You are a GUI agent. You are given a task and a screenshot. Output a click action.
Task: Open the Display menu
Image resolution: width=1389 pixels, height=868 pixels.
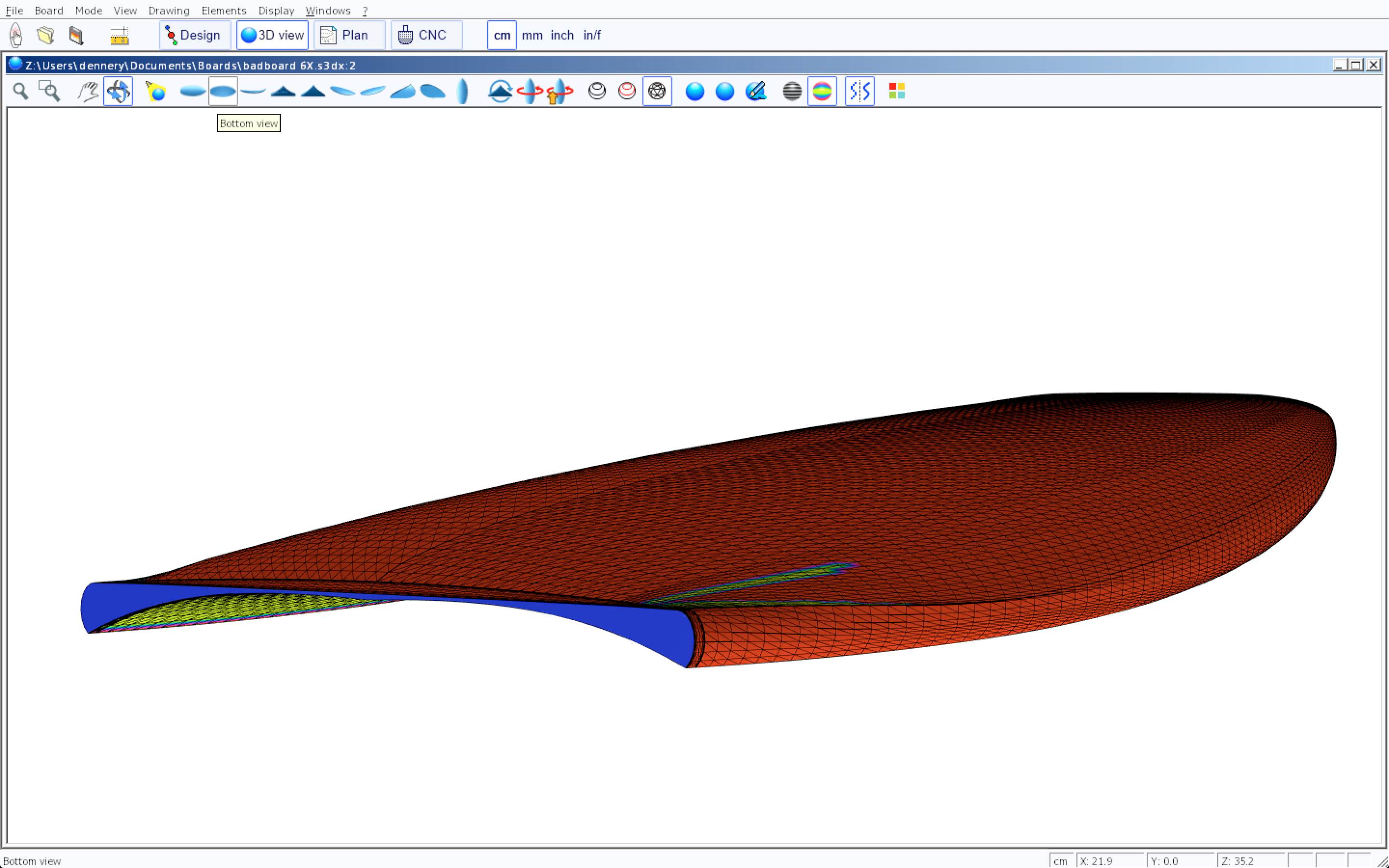(275, 10)
